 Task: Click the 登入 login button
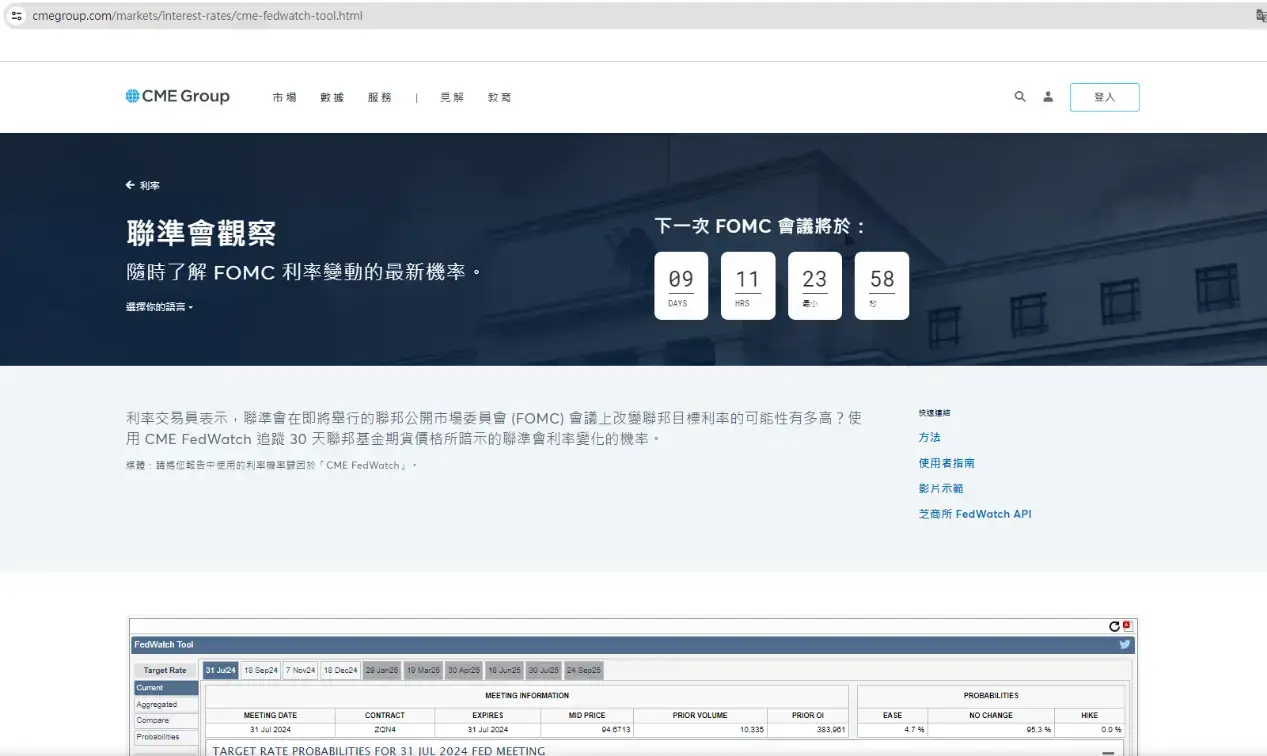click(x=1104, y=96)
